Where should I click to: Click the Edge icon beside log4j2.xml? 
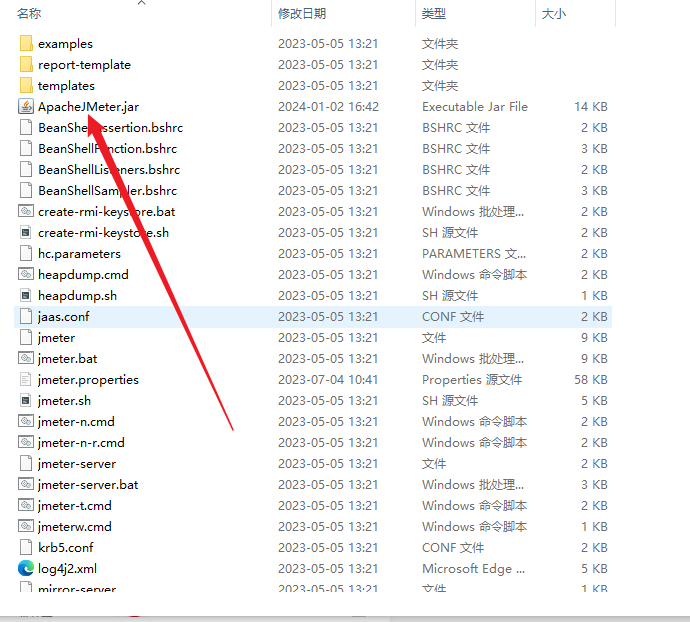[26, 568]
